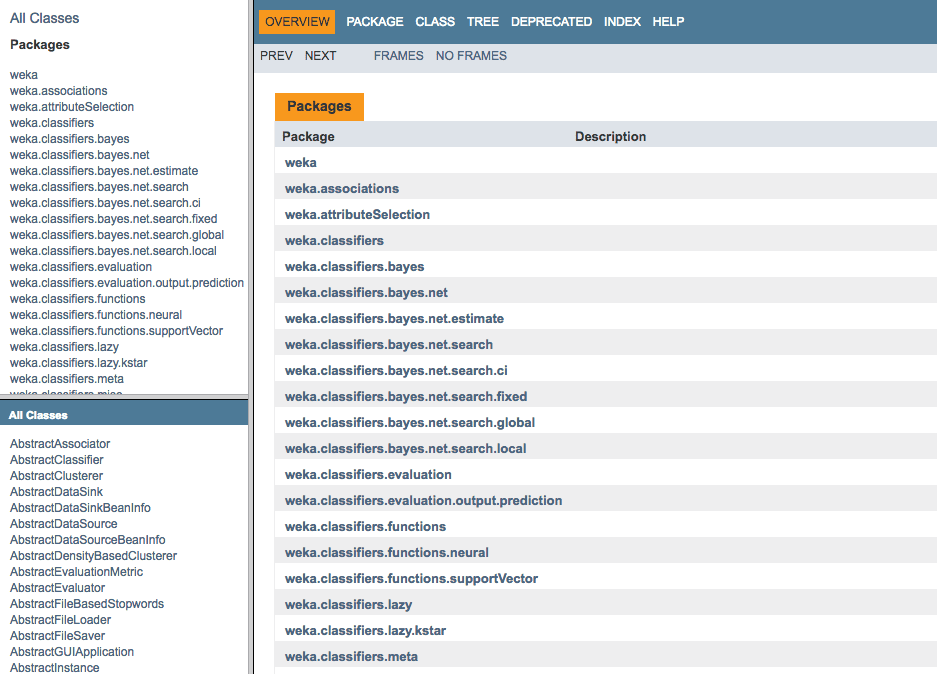The image size is (937, 674).
Task: Open weka.classifiers.bayes.net in Packages table
Action: coord(366,293)
